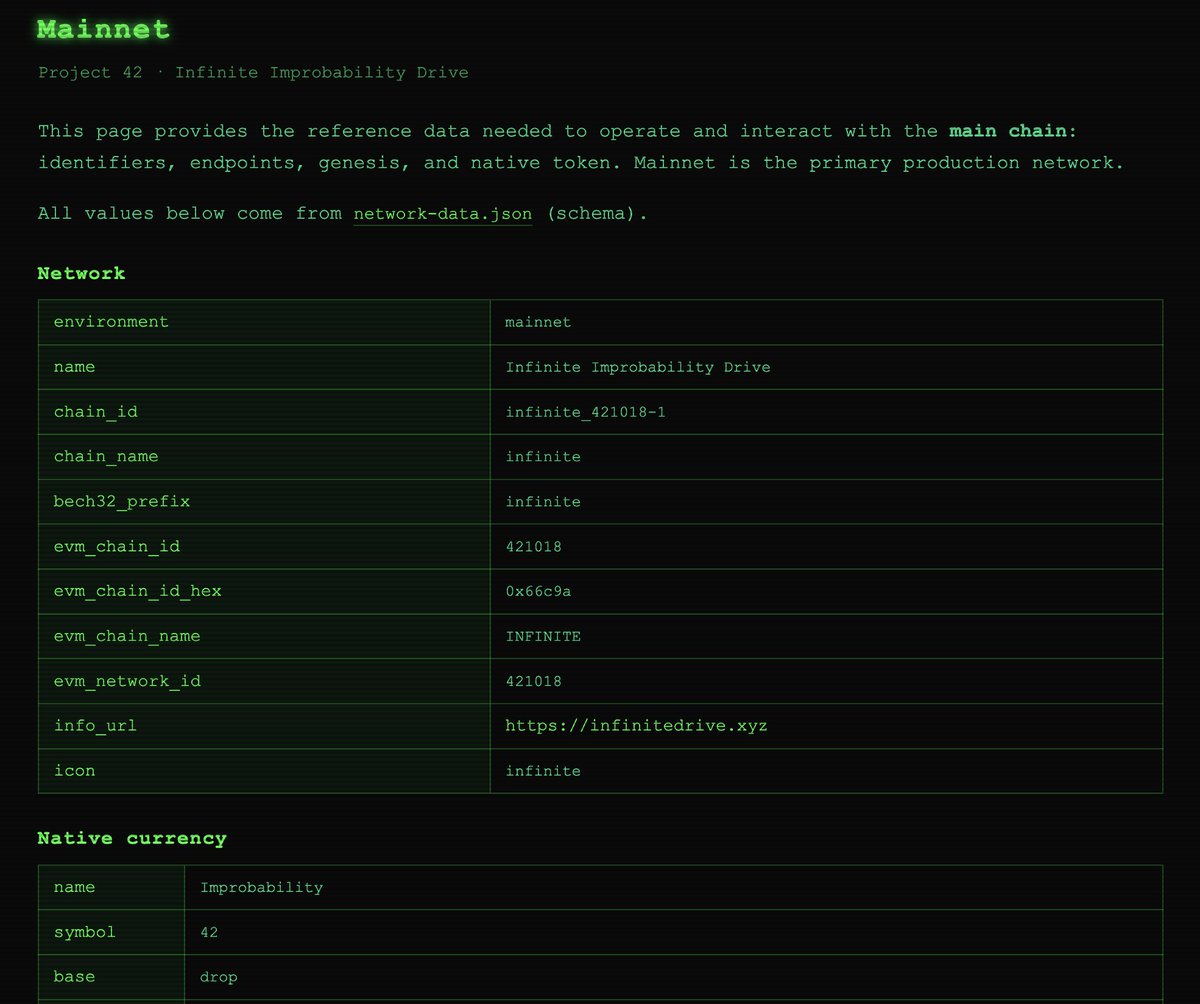Click the 'evm_network_id' key cell
The image size is (1200, 1004).
[264, 681]
